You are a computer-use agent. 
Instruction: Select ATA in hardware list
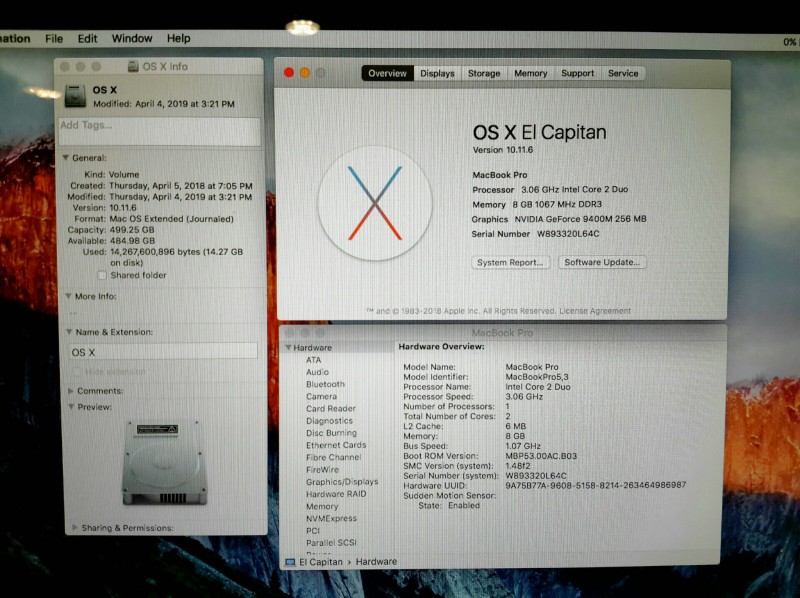pyautogui.click(x=313, y=360)
